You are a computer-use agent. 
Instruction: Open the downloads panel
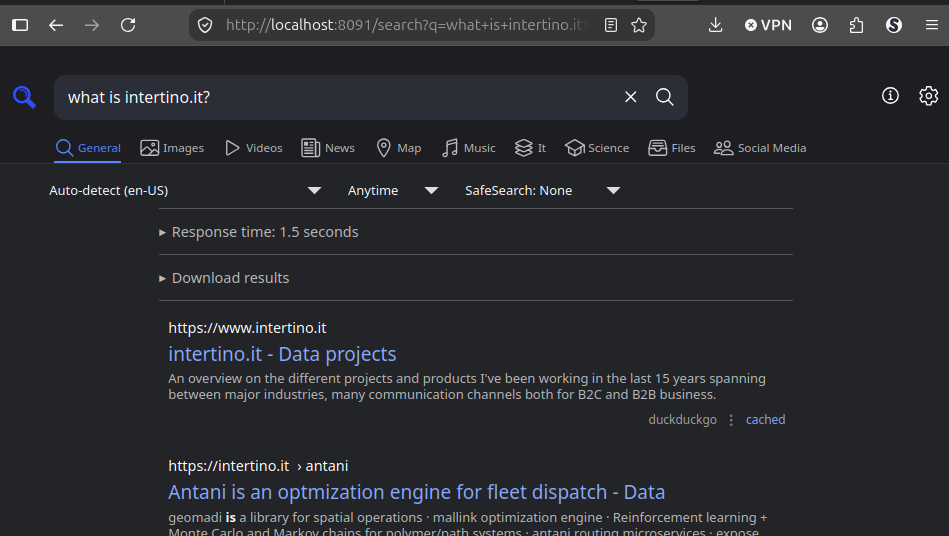(x=715, y=25)
